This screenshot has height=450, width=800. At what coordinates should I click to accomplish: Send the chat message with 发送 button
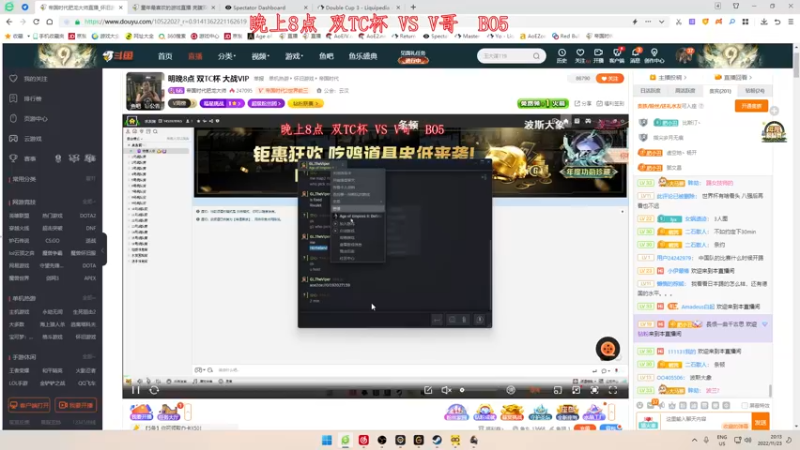pyautogui.click(x=761, y=422)
